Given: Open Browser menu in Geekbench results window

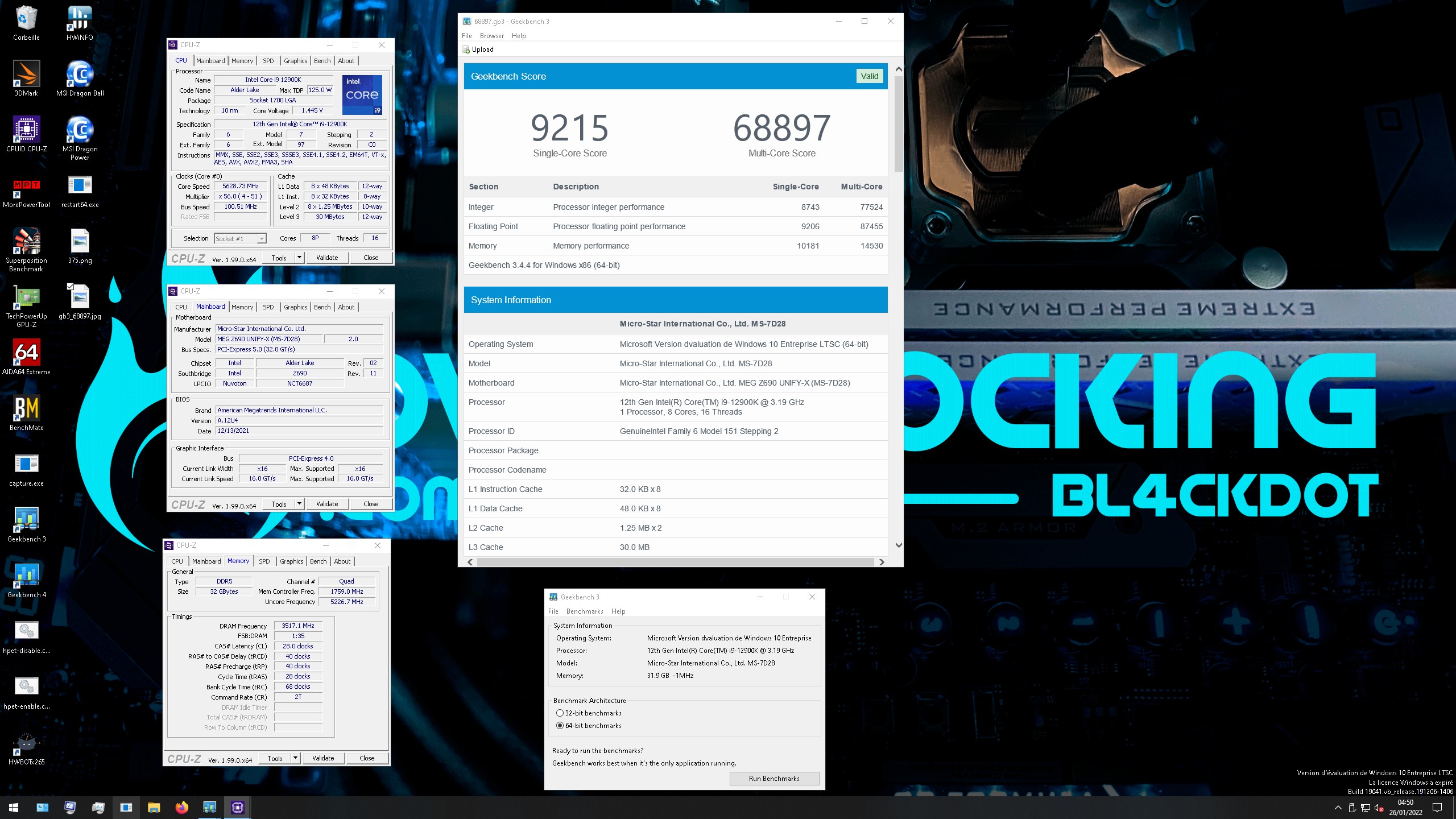Looking at the screenshot, I should tap(491, 36).
